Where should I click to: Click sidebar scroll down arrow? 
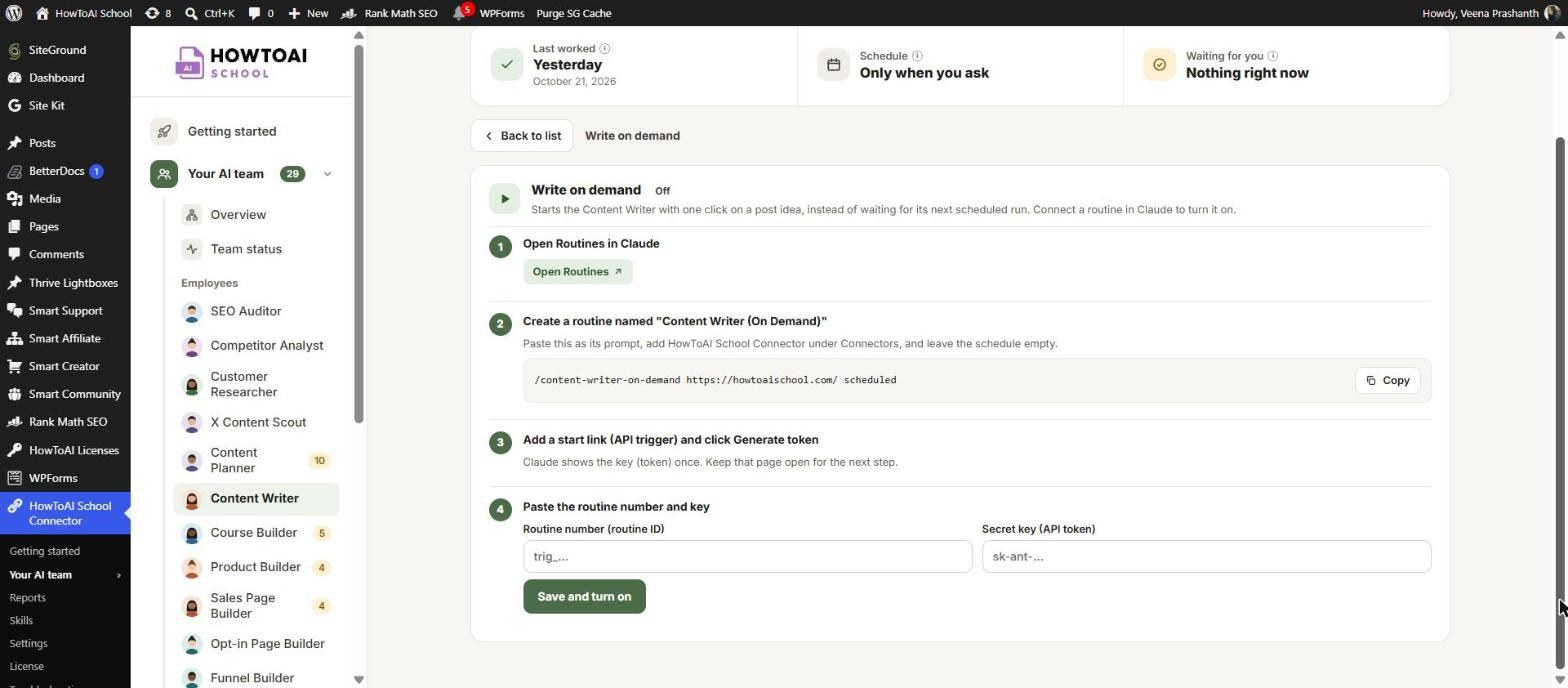click(359, 680)
